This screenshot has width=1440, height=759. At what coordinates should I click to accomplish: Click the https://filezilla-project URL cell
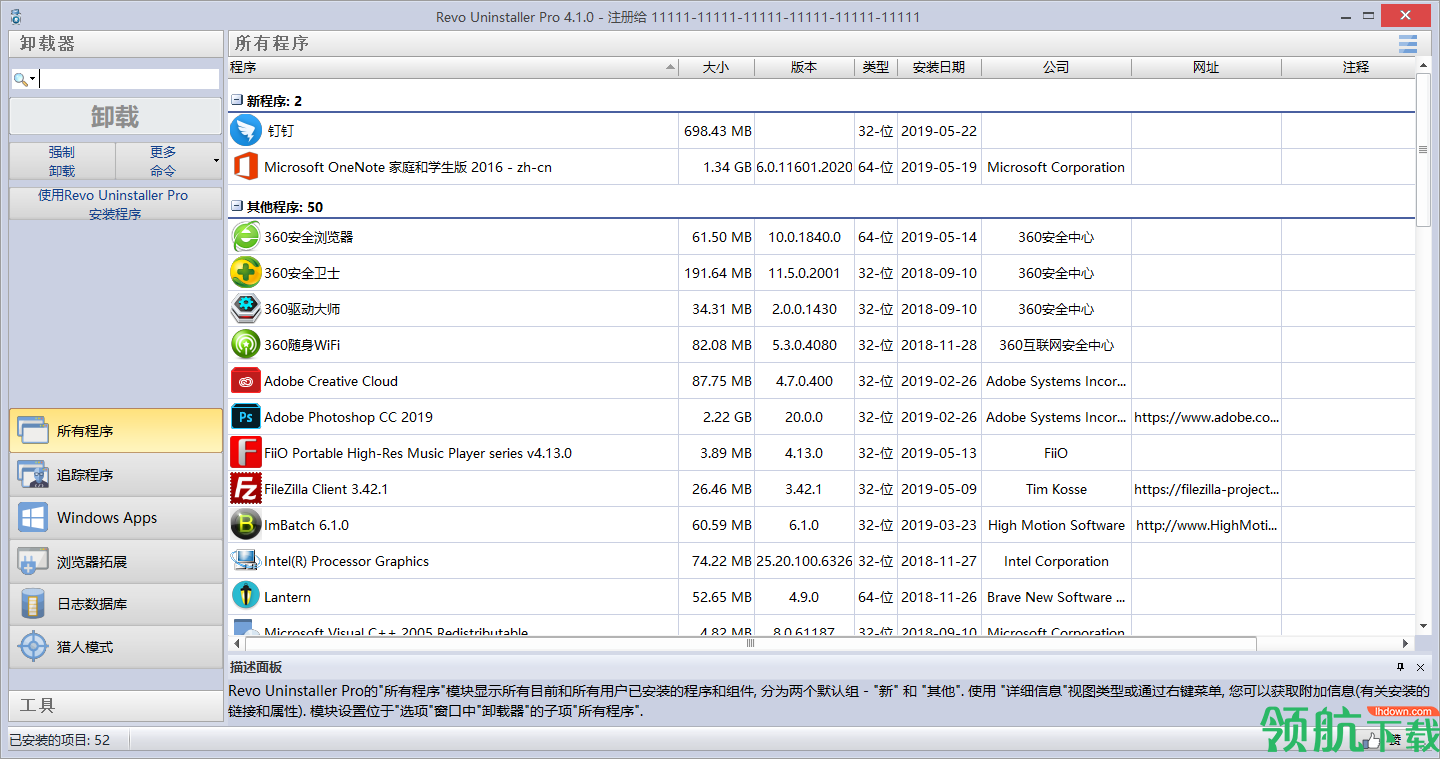point(1206,489)
